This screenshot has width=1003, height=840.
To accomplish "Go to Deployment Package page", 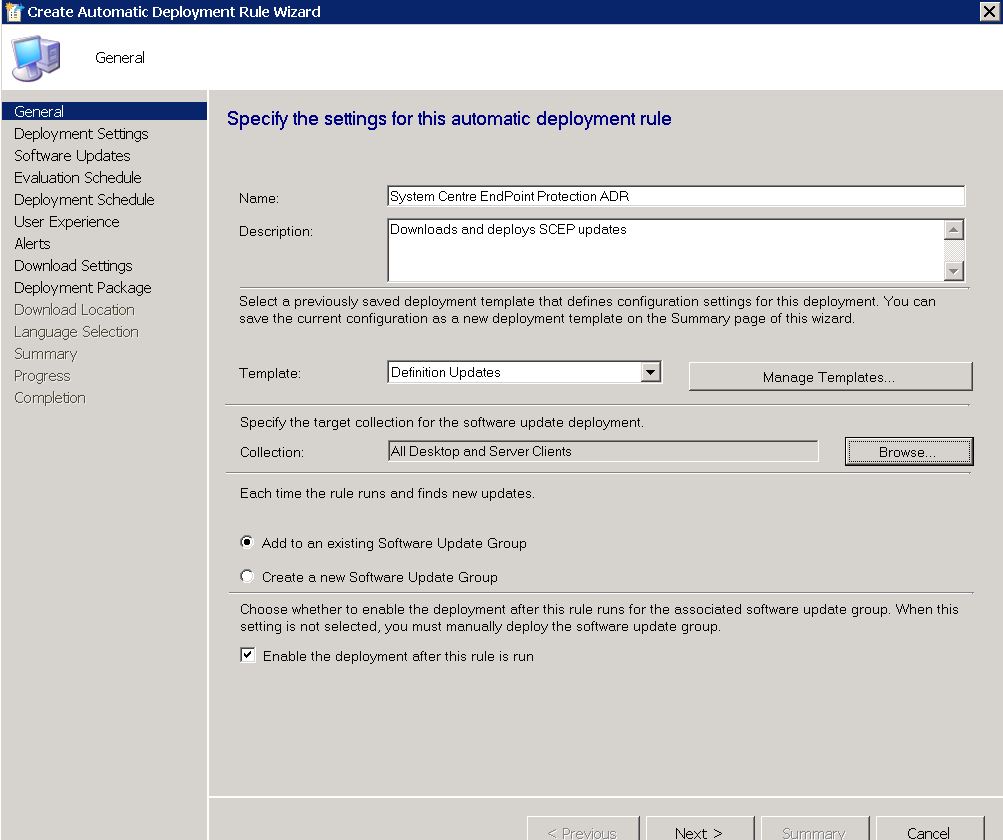I will pyautogui.click(x=83, y=288).
